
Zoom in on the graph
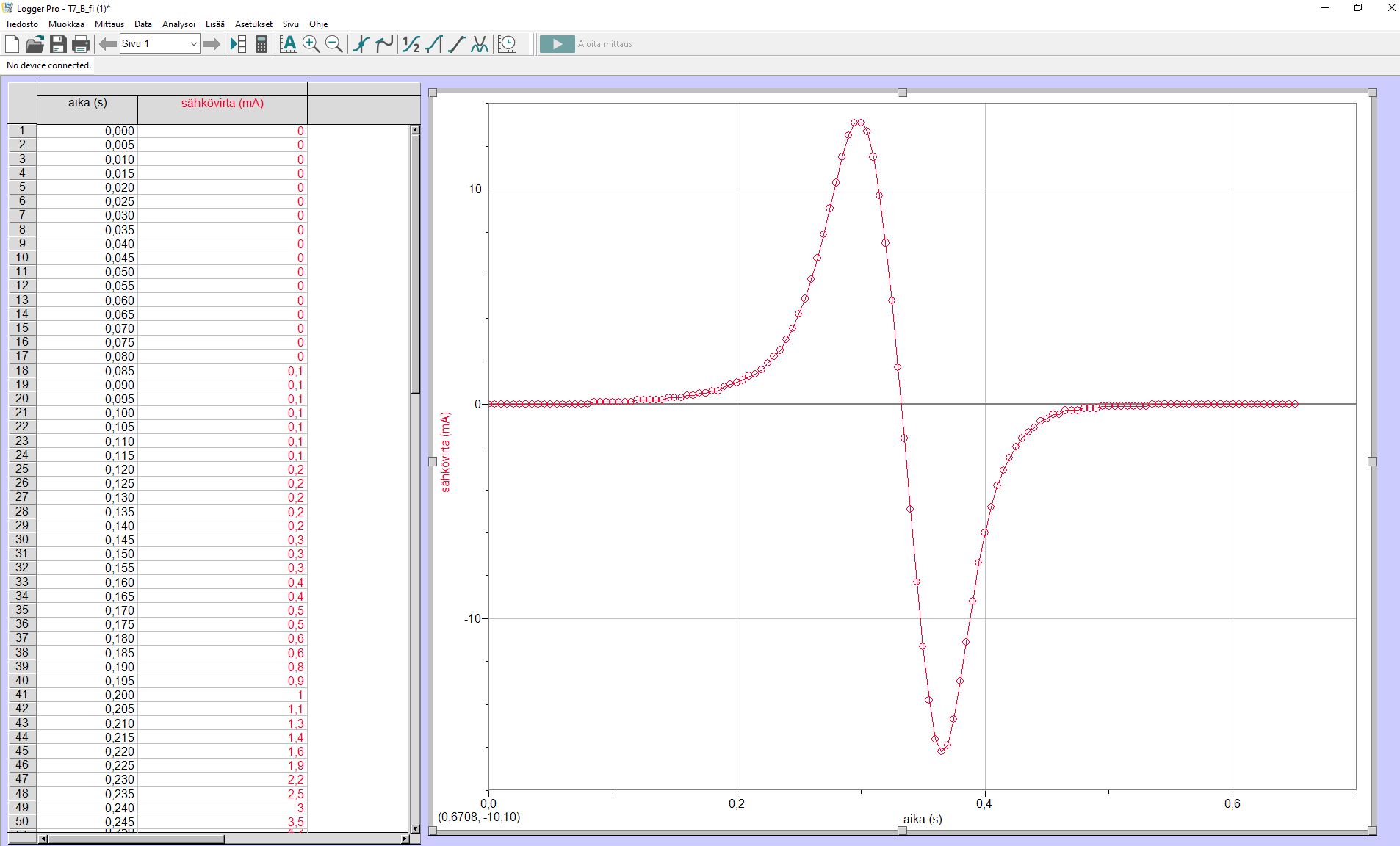(x=311, y=44)
